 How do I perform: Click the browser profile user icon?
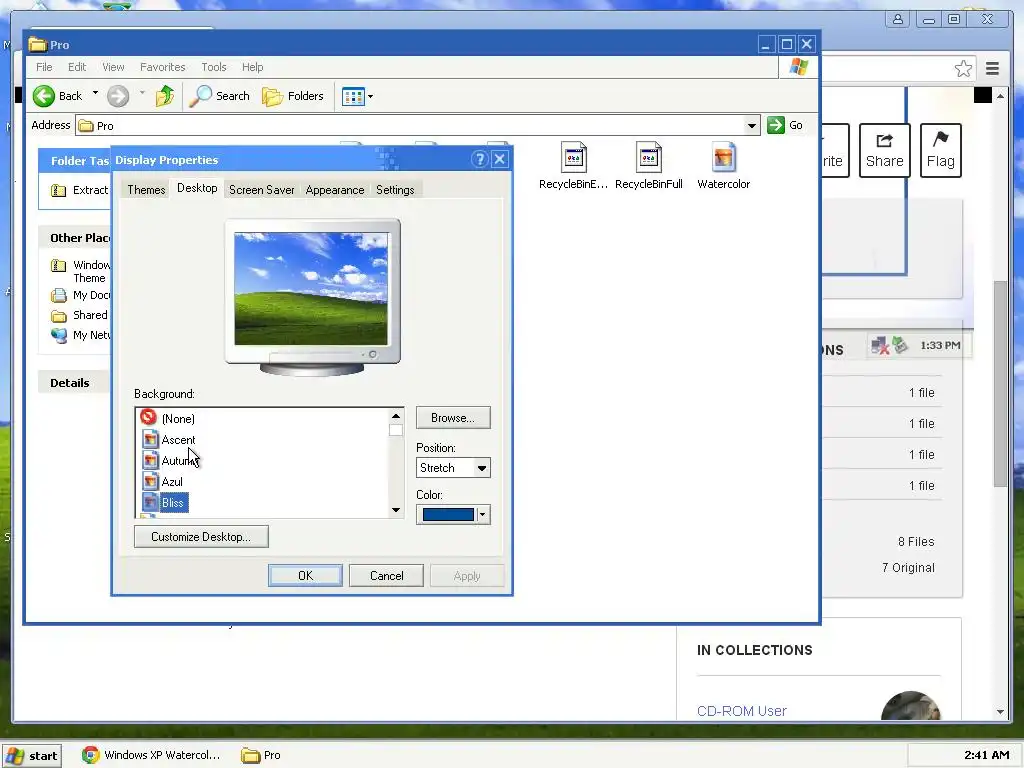click(898, 20)
